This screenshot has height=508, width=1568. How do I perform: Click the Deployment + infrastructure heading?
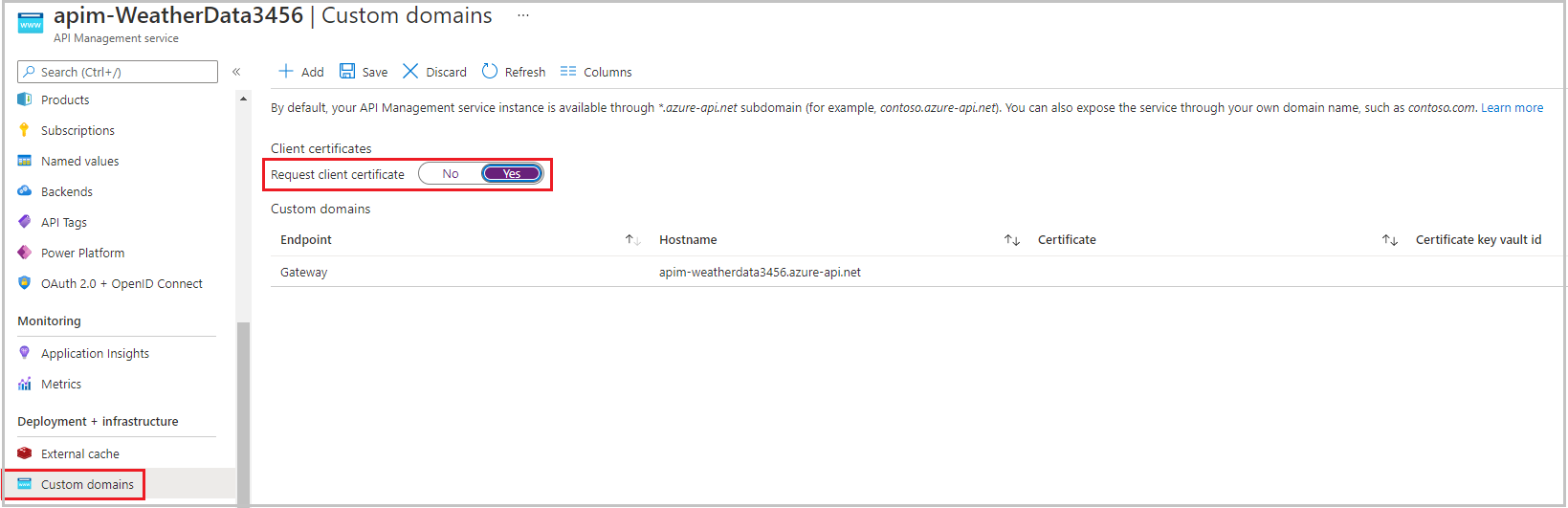[x=98, y=421]
